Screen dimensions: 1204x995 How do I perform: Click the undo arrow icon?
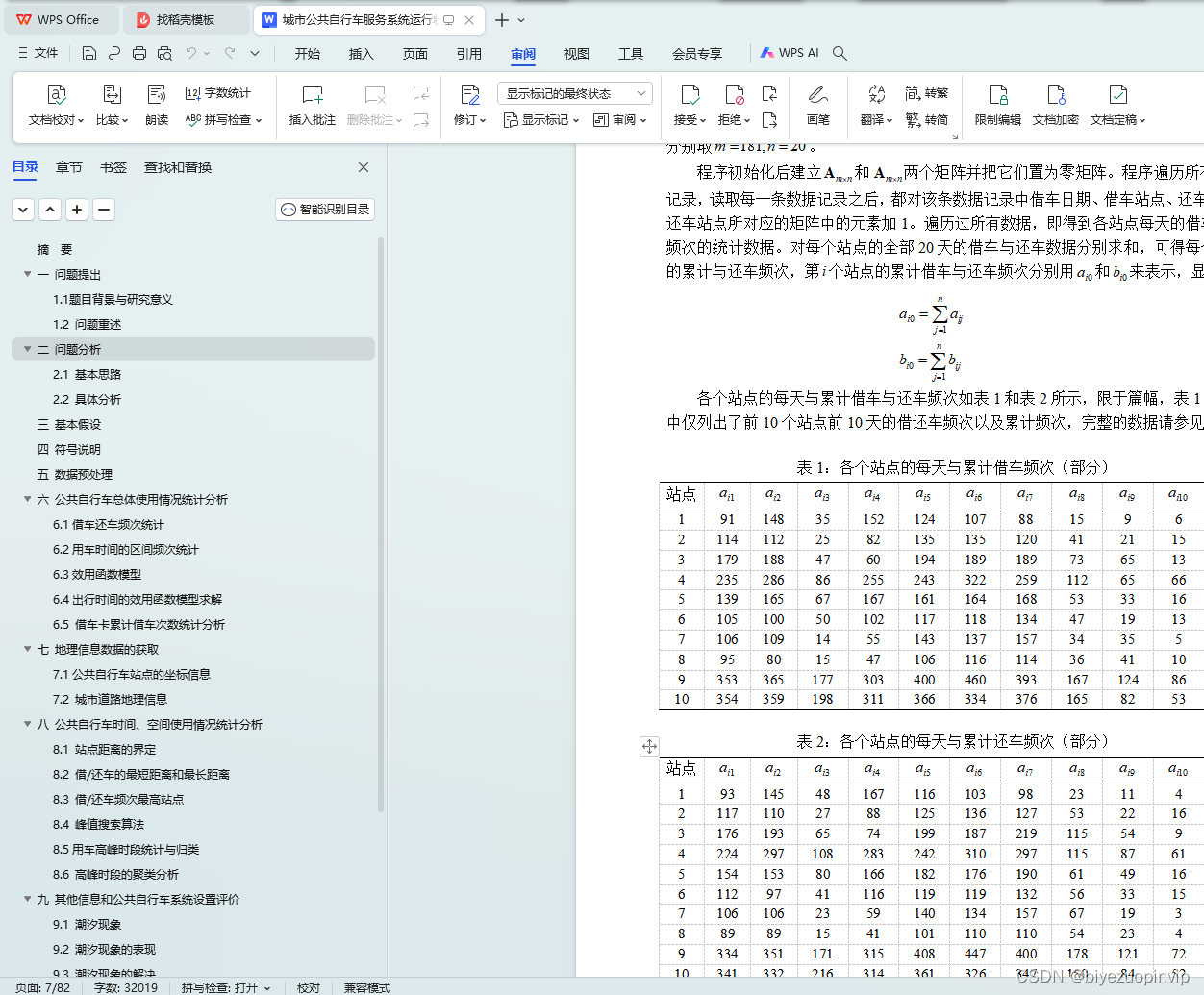pyautogui.click(x=191, y=53)
